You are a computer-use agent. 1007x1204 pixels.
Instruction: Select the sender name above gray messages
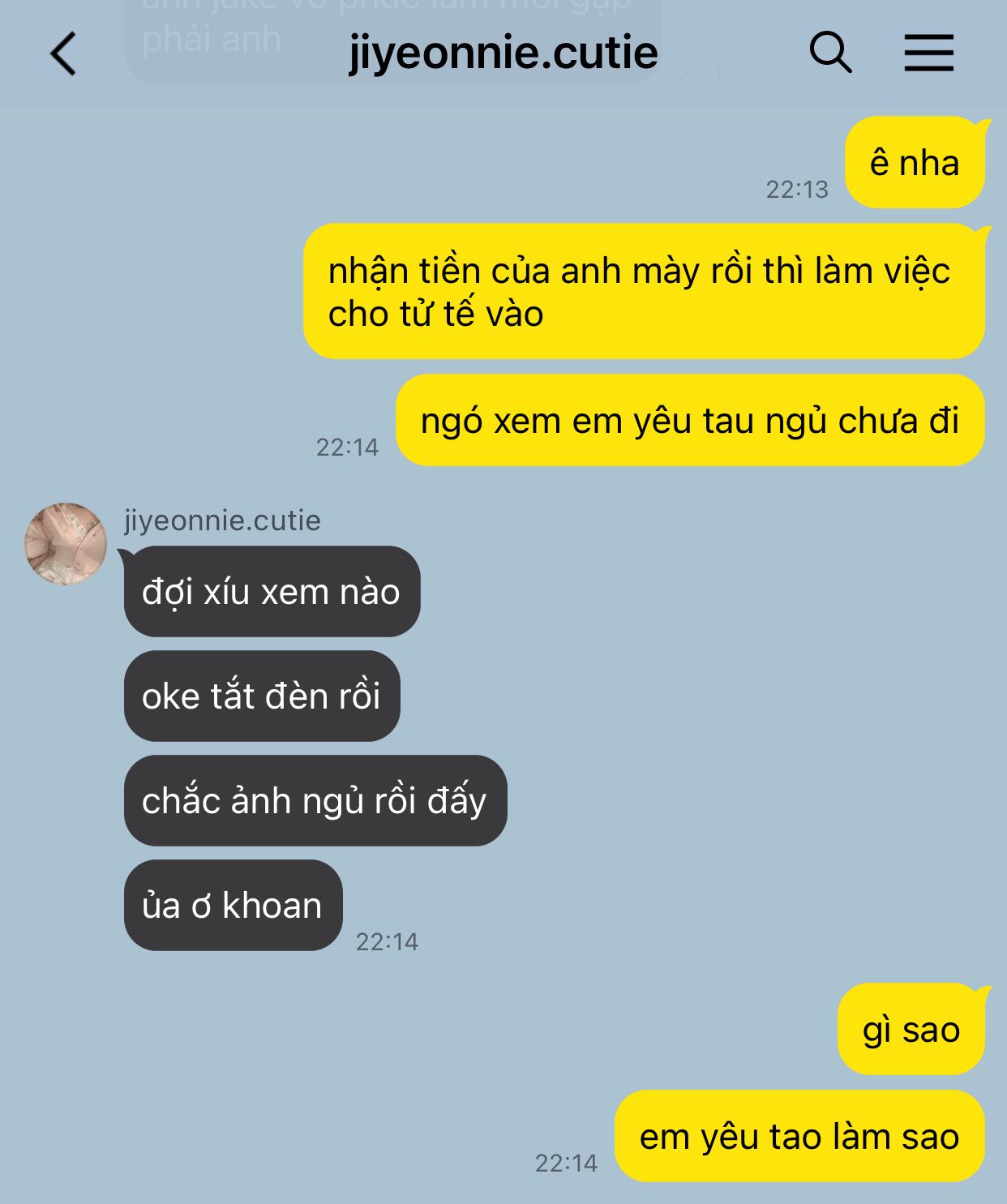tap(222, 521)
